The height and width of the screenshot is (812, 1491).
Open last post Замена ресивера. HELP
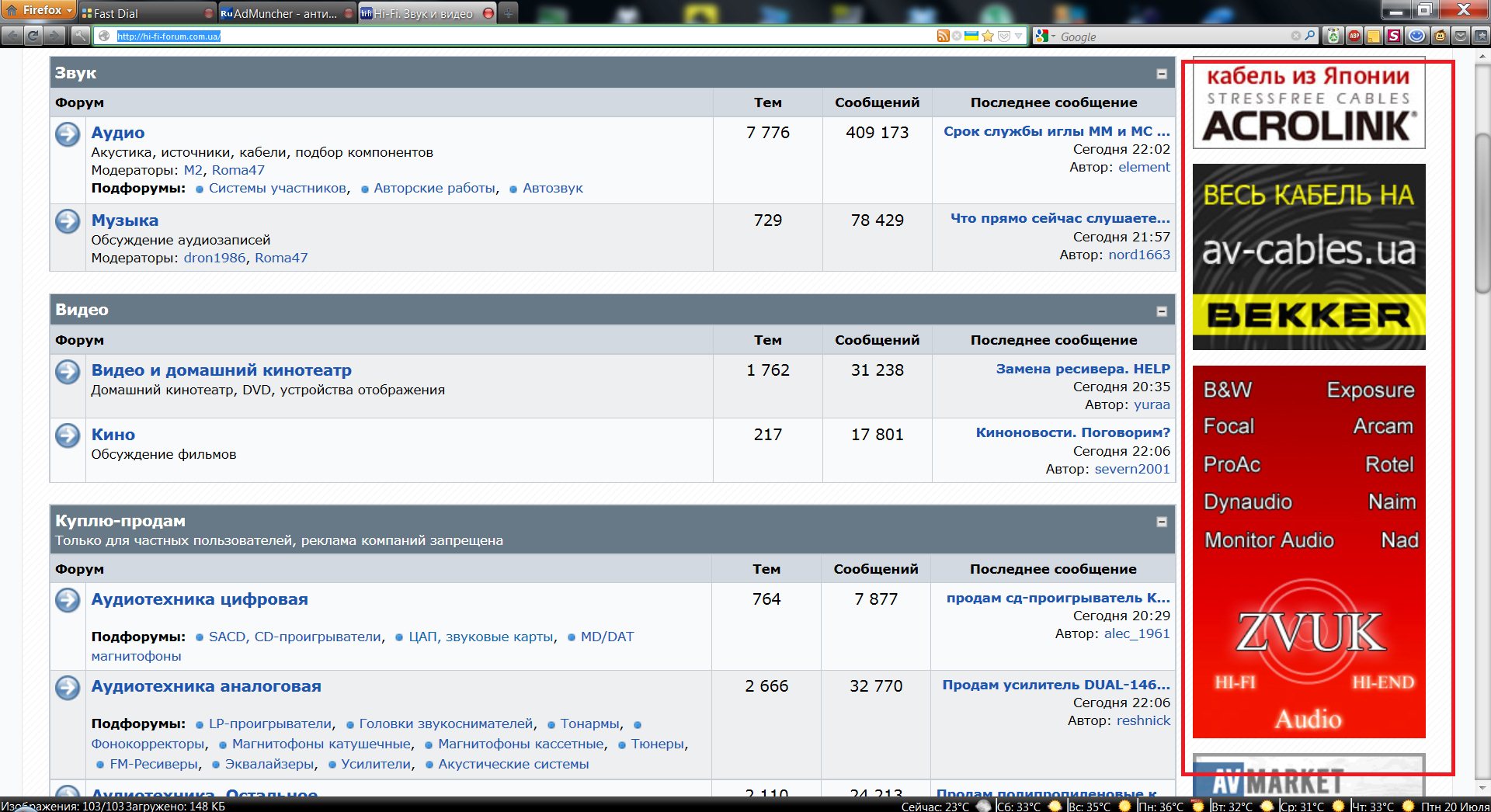tap(1083, 369)
